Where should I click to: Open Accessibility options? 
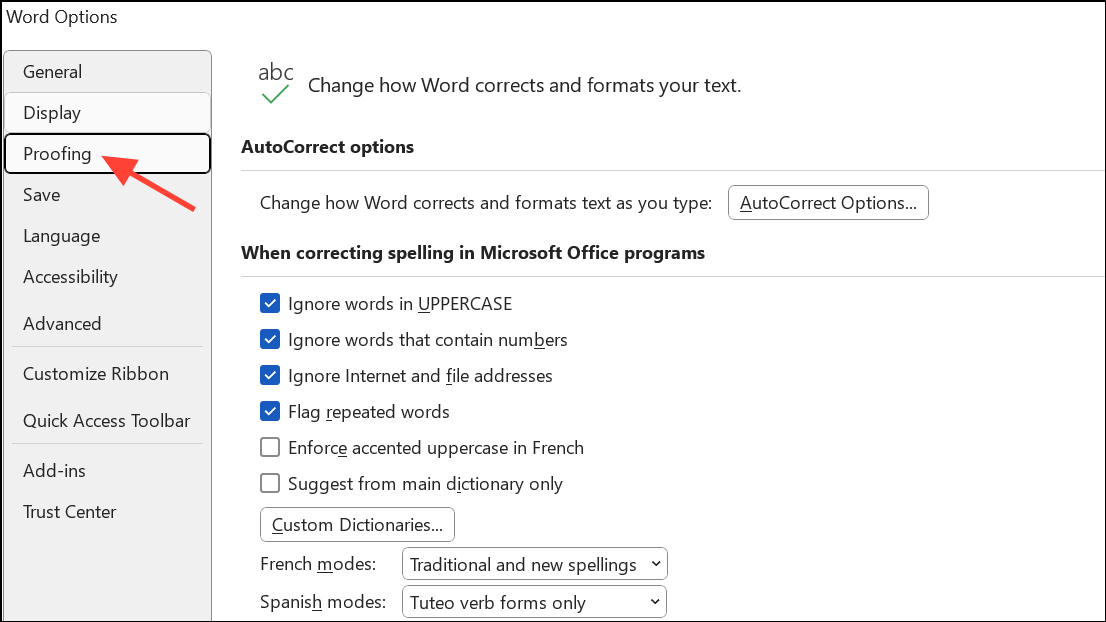tap(70, 276)
